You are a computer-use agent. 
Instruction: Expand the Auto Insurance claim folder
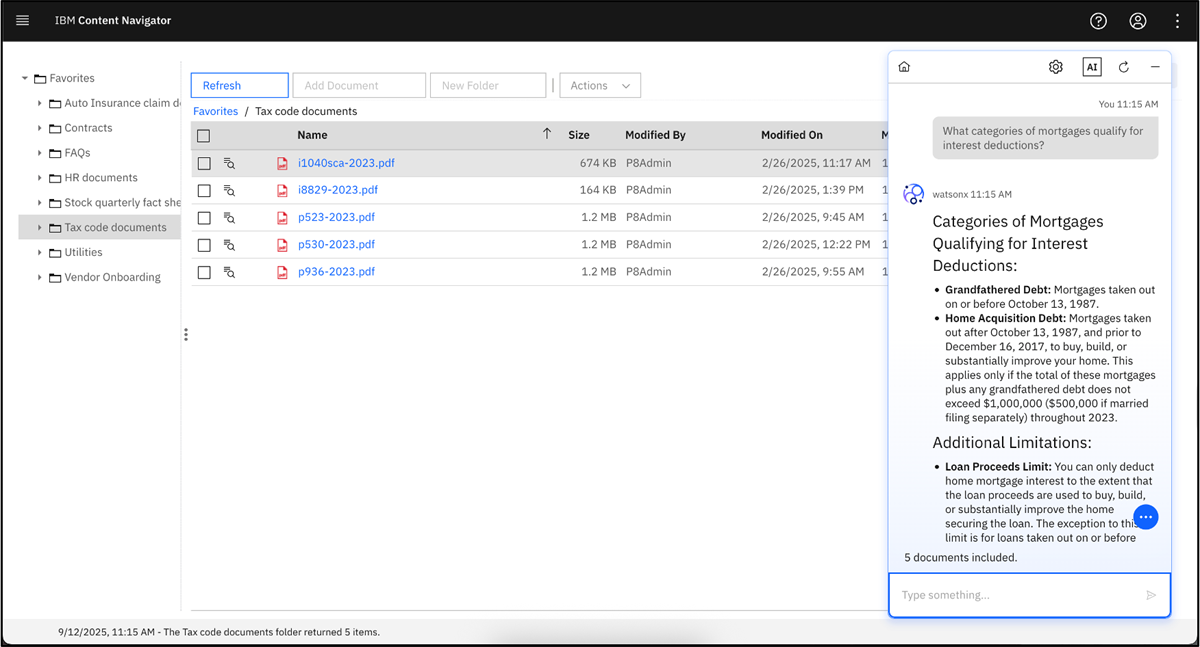pos(40,103)
